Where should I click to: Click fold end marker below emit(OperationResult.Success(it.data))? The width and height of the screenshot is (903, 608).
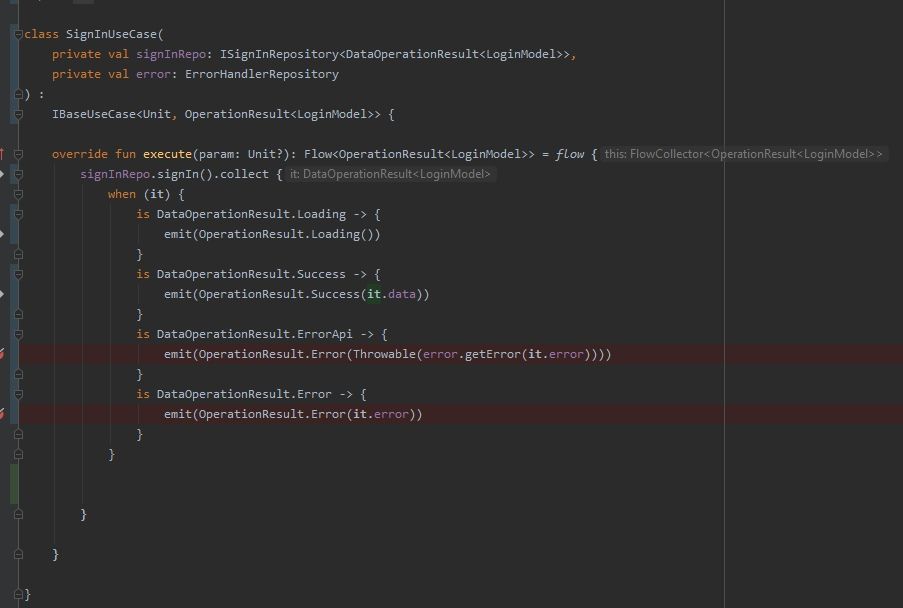[x=18, y=314]
